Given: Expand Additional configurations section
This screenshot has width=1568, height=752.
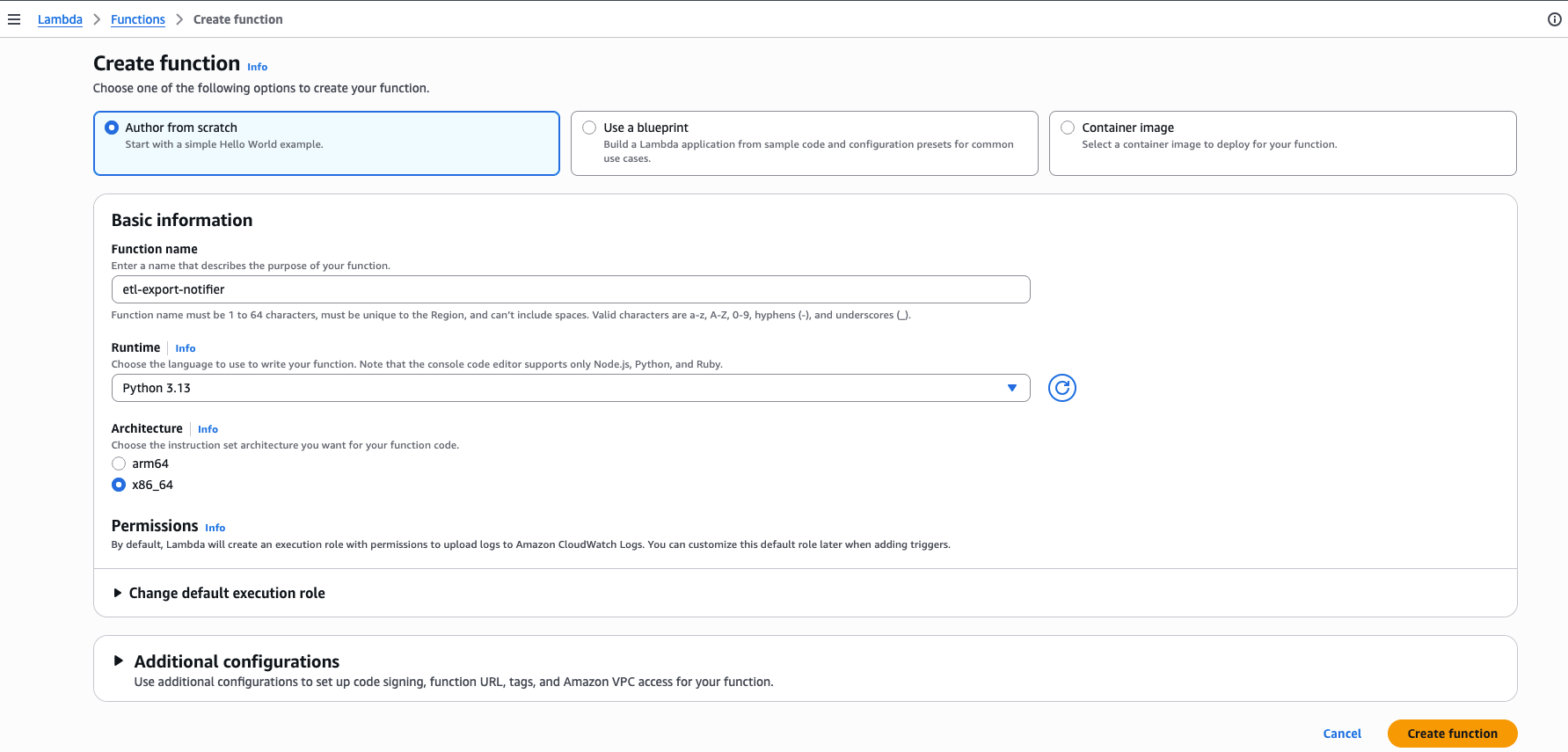Looking at the screenshot, I should [x=226, y=661].
